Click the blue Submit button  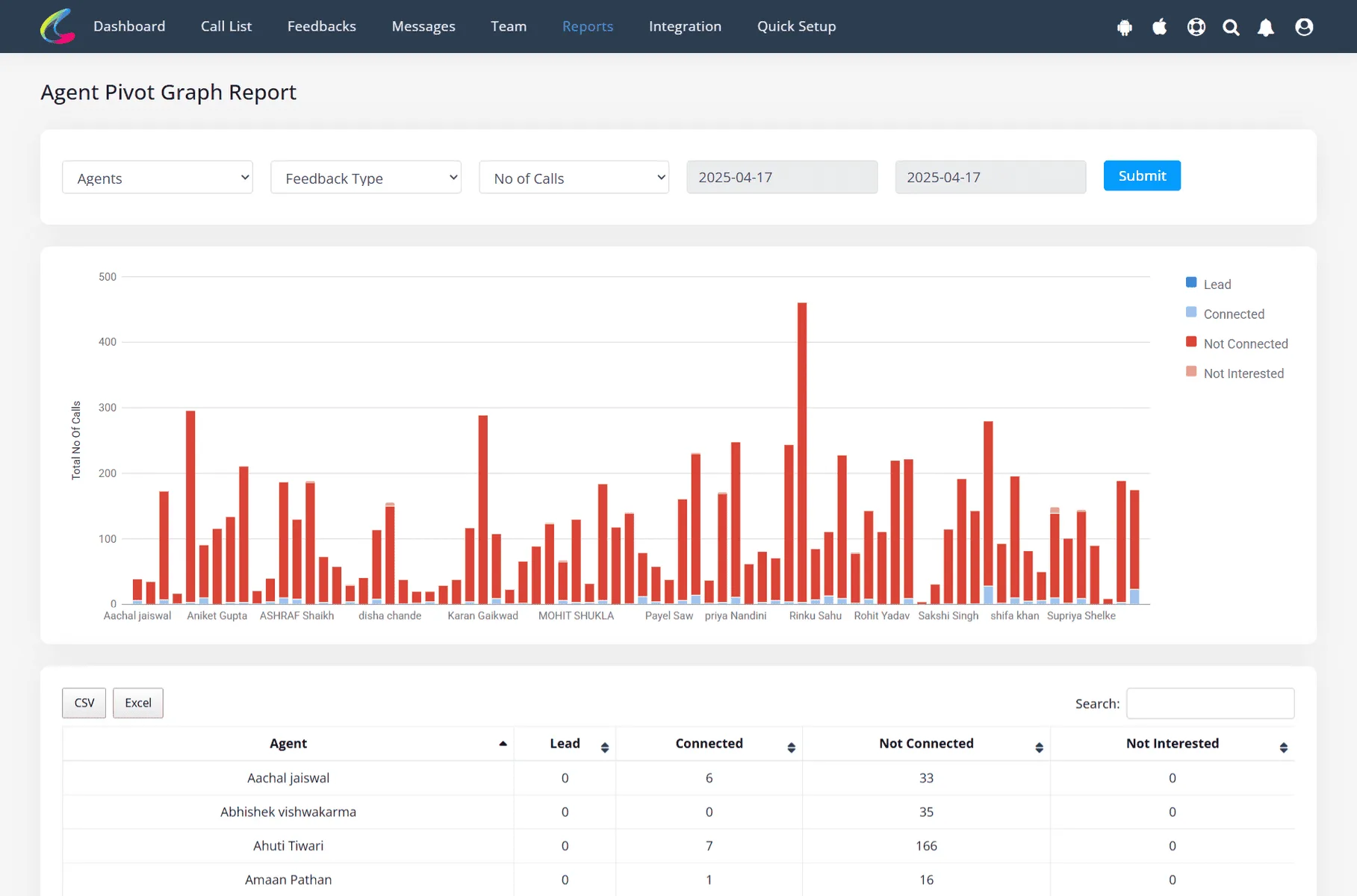point(1142,175)
